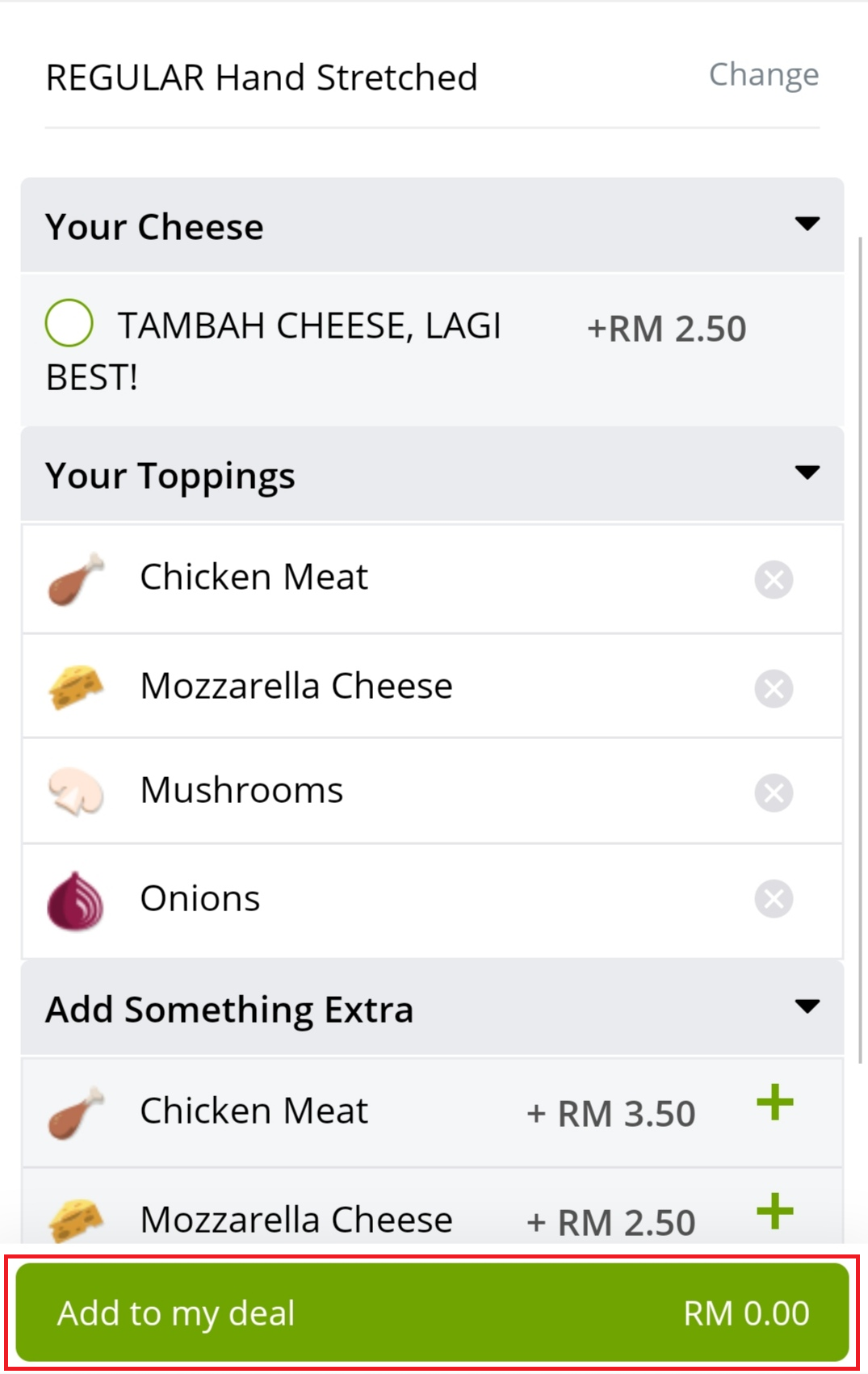The width and height of the screenshot is (868, 1374).
Task: Click the onion icon in toppings
Action: tap(75, 901)
